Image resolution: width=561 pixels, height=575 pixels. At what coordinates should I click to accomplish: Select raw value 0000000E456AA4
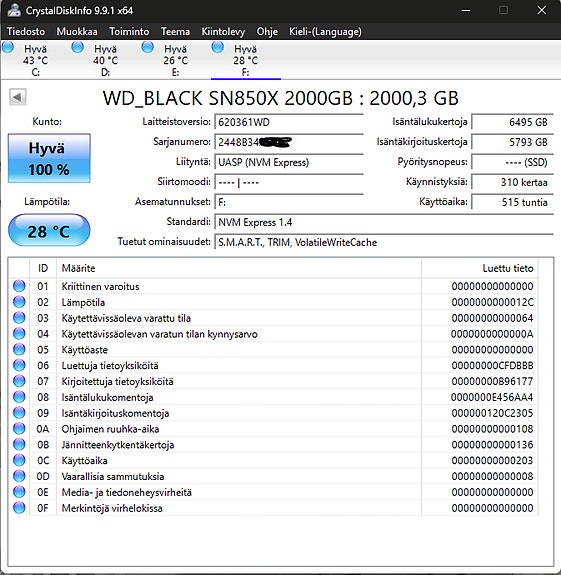pos(492,397)
